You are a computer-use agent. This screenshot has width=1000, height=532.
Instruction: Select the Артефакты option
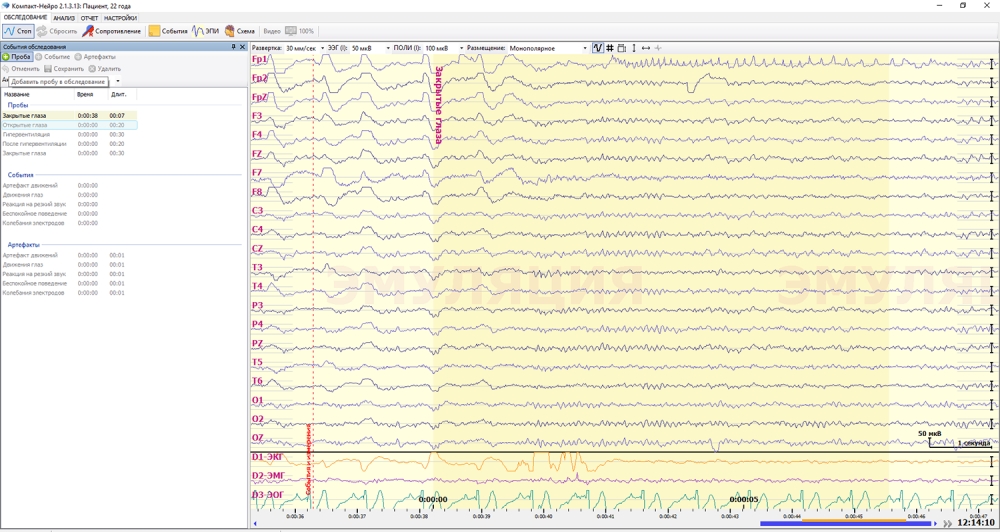click(95, 57)
